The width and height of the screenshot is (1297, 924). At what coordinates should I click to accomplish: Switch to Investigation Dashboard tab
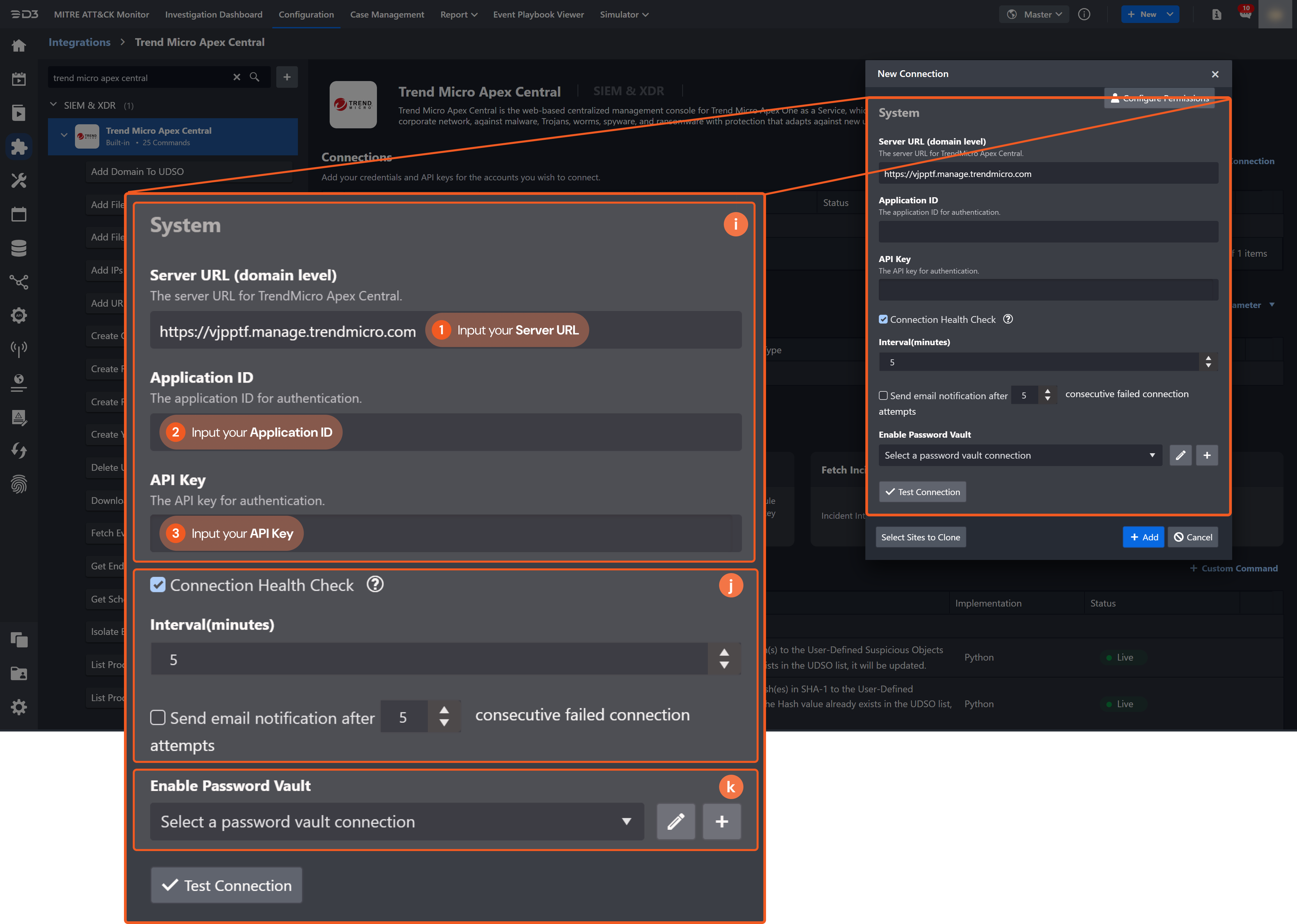tap(214, 15)
